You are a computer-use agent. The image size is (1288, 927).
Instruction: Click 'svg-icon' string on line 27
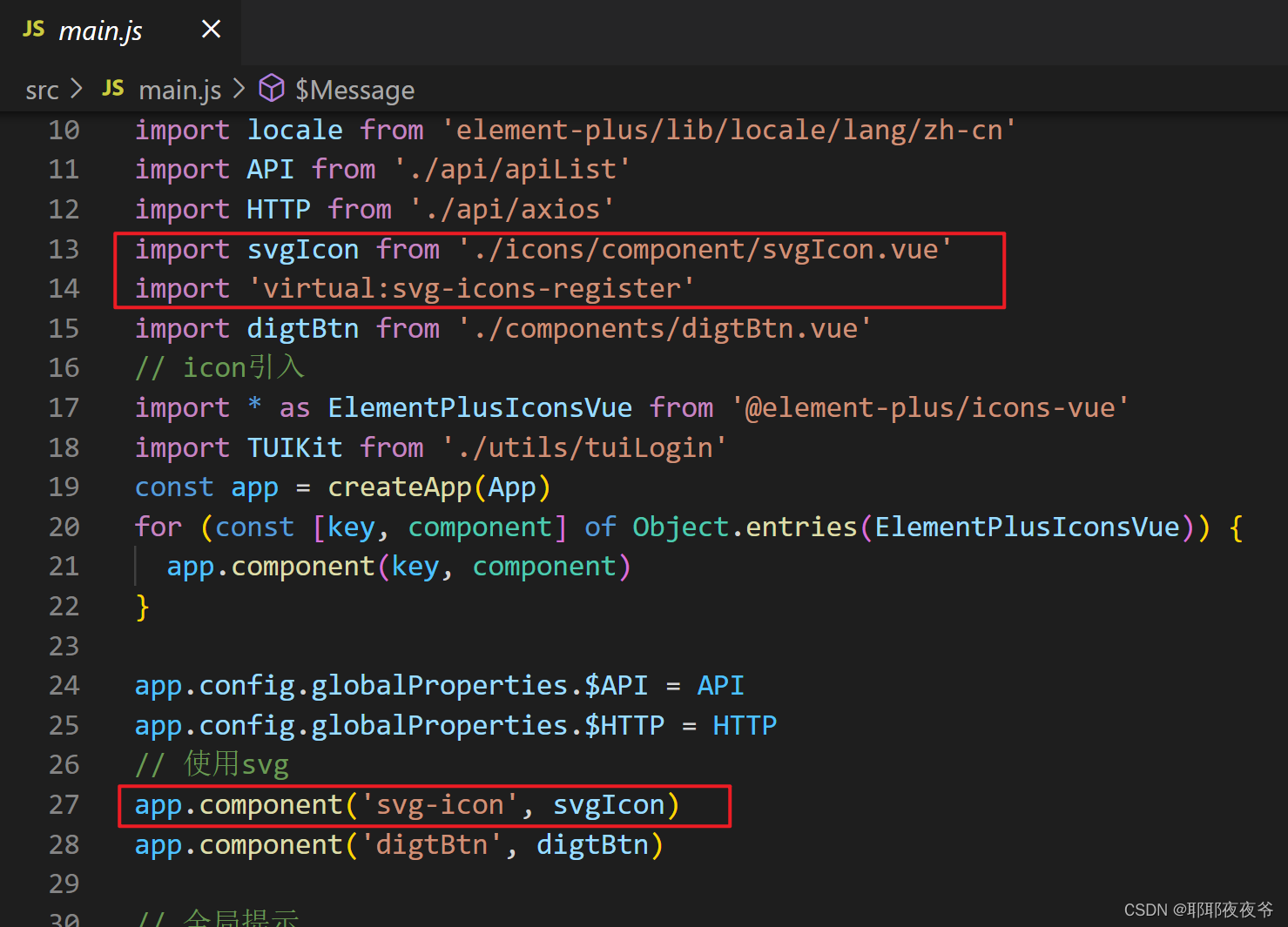pyautogui.click(x=440, y=805)
